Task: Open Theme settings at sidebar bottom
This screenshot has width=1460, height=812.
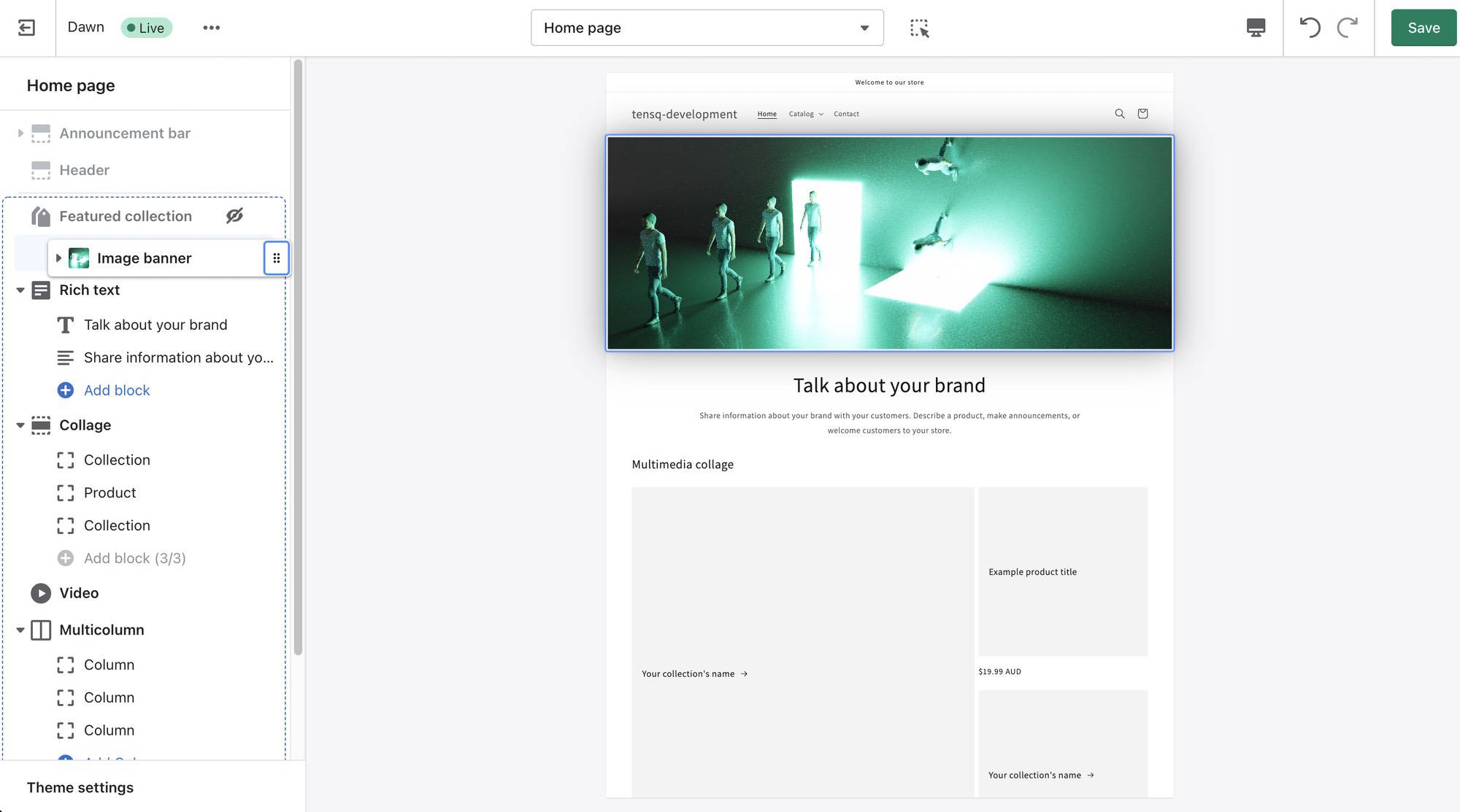Action: 80,787
